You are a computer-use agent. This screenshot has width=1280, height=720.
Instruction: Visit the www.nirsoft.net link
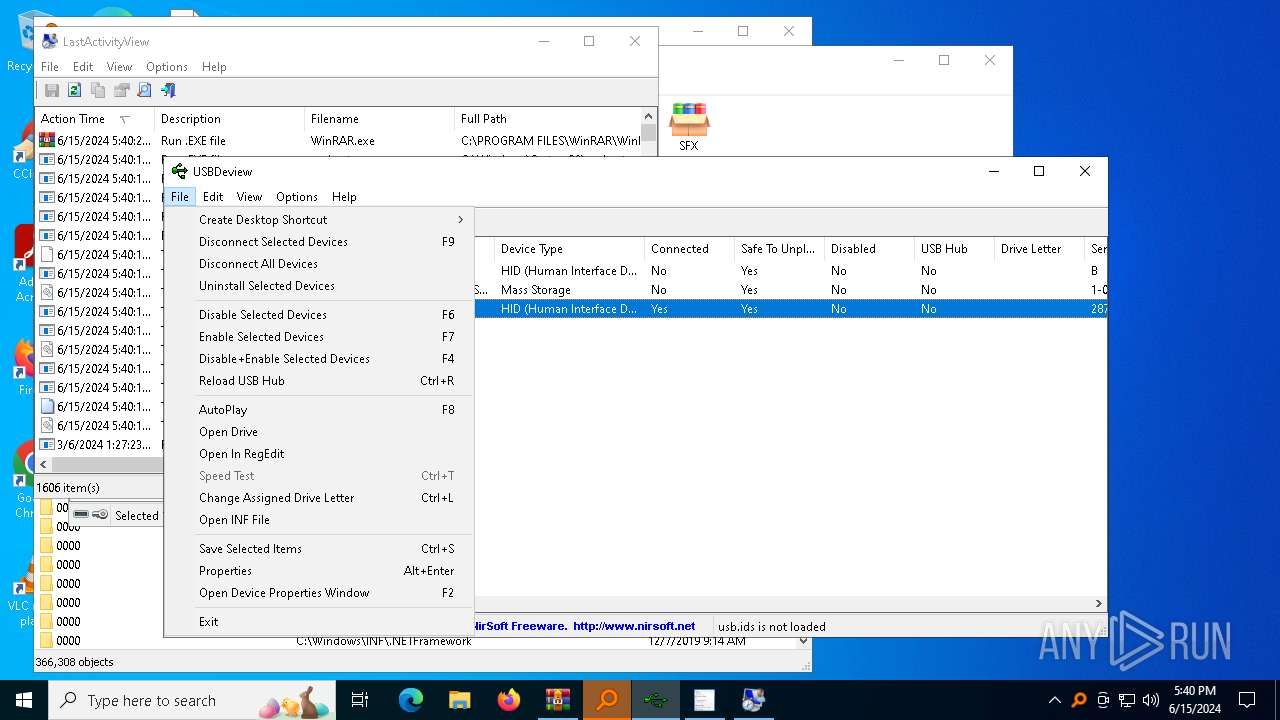tap(634, 626)
